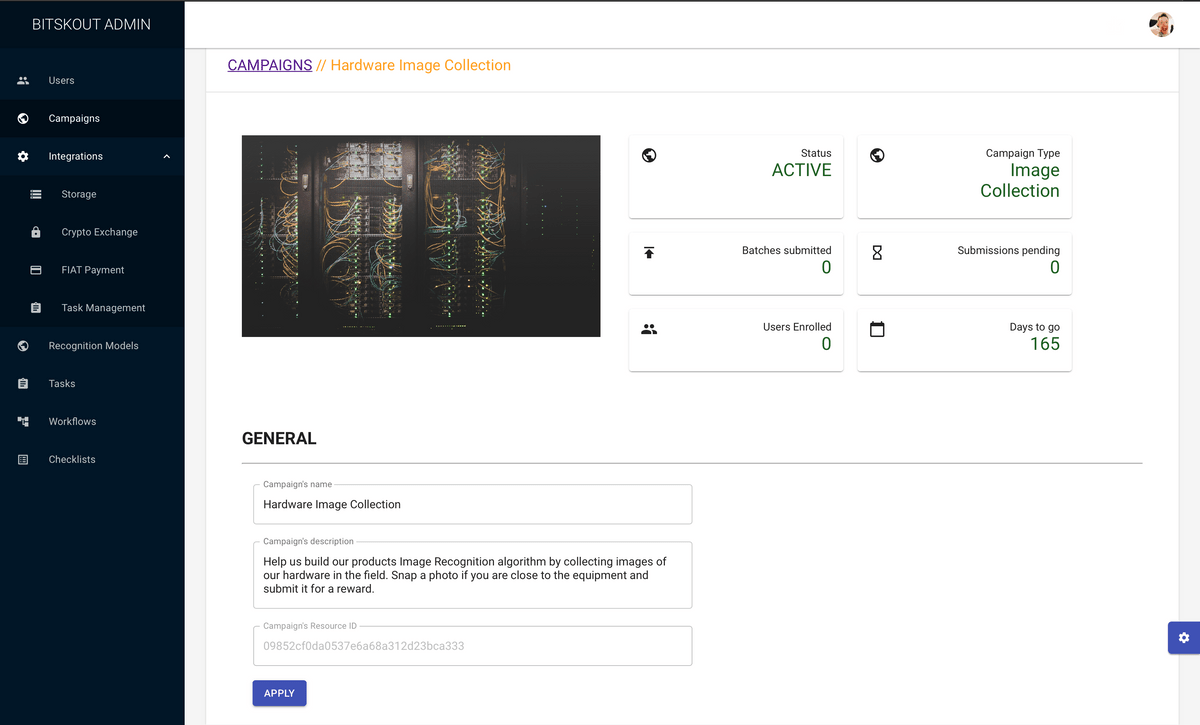Click the Integrations gear icon in sidebar
The image size is (1200, 725).
pos(23,156)
